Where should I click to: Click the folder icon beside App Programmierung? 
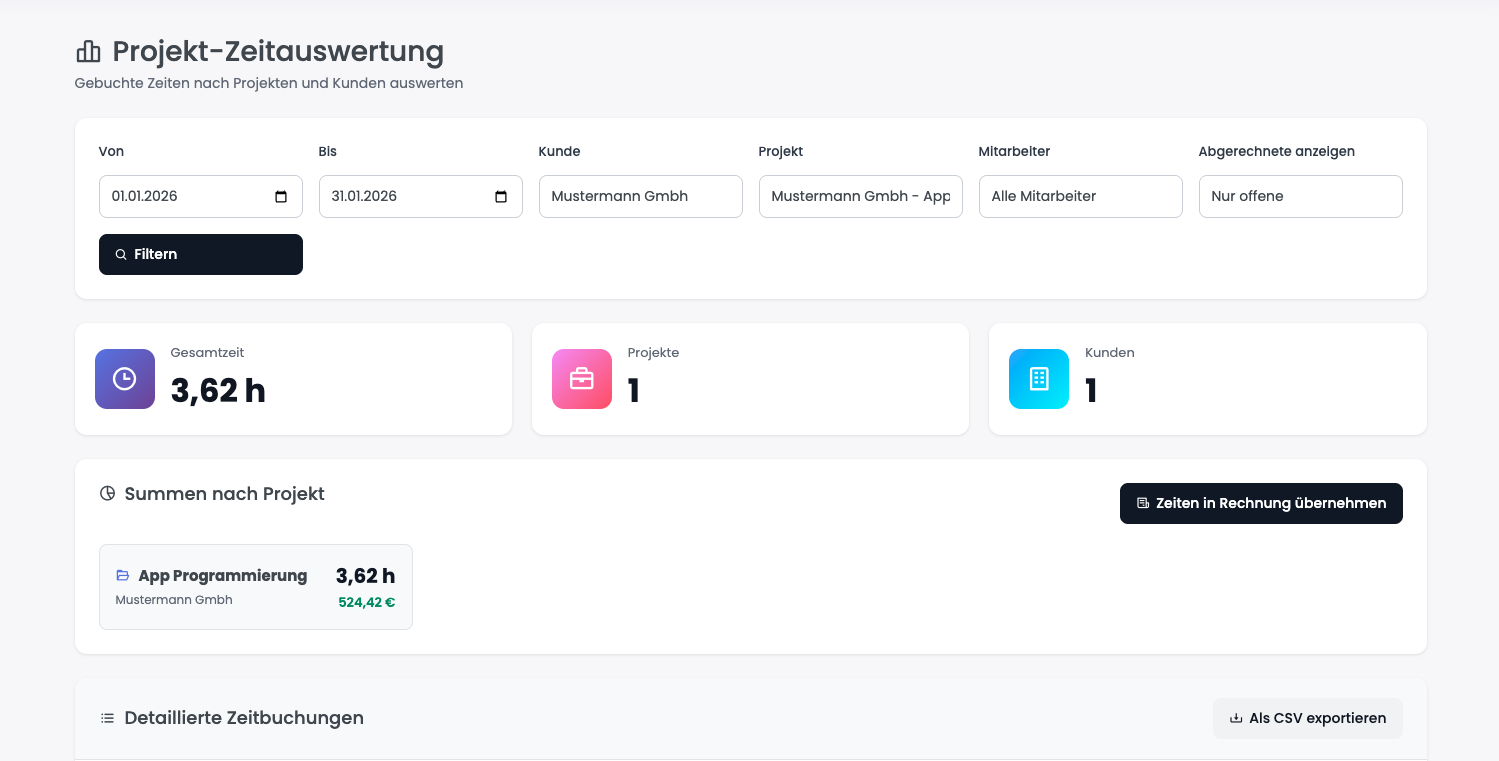[122, 575]
